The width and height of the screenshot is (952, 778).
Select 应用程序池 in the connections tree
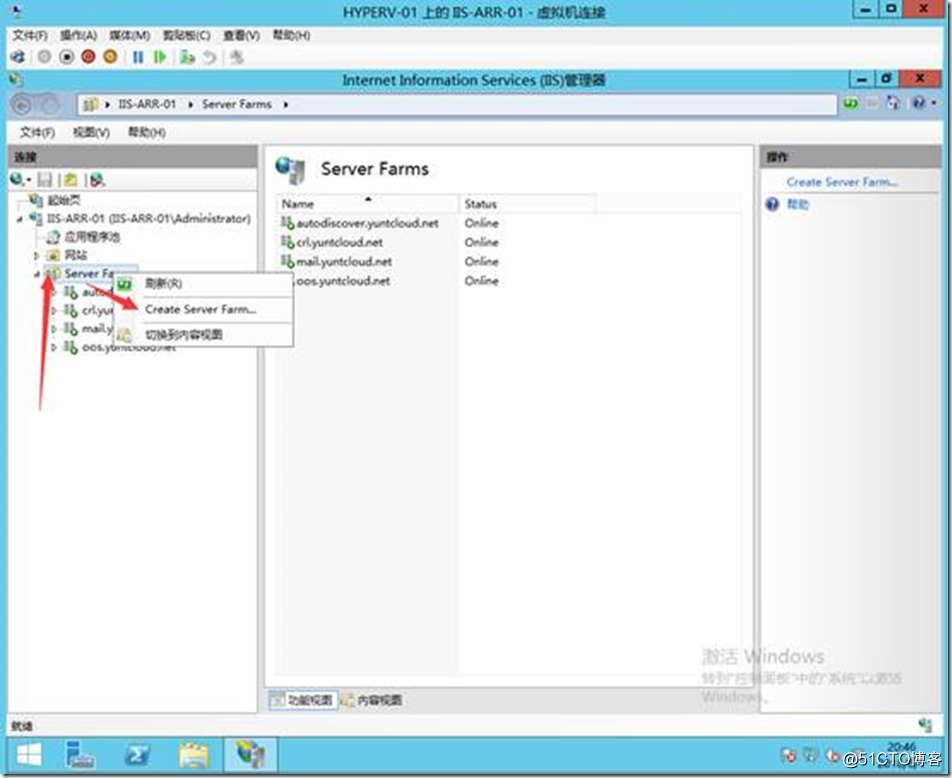click(92, 237)
